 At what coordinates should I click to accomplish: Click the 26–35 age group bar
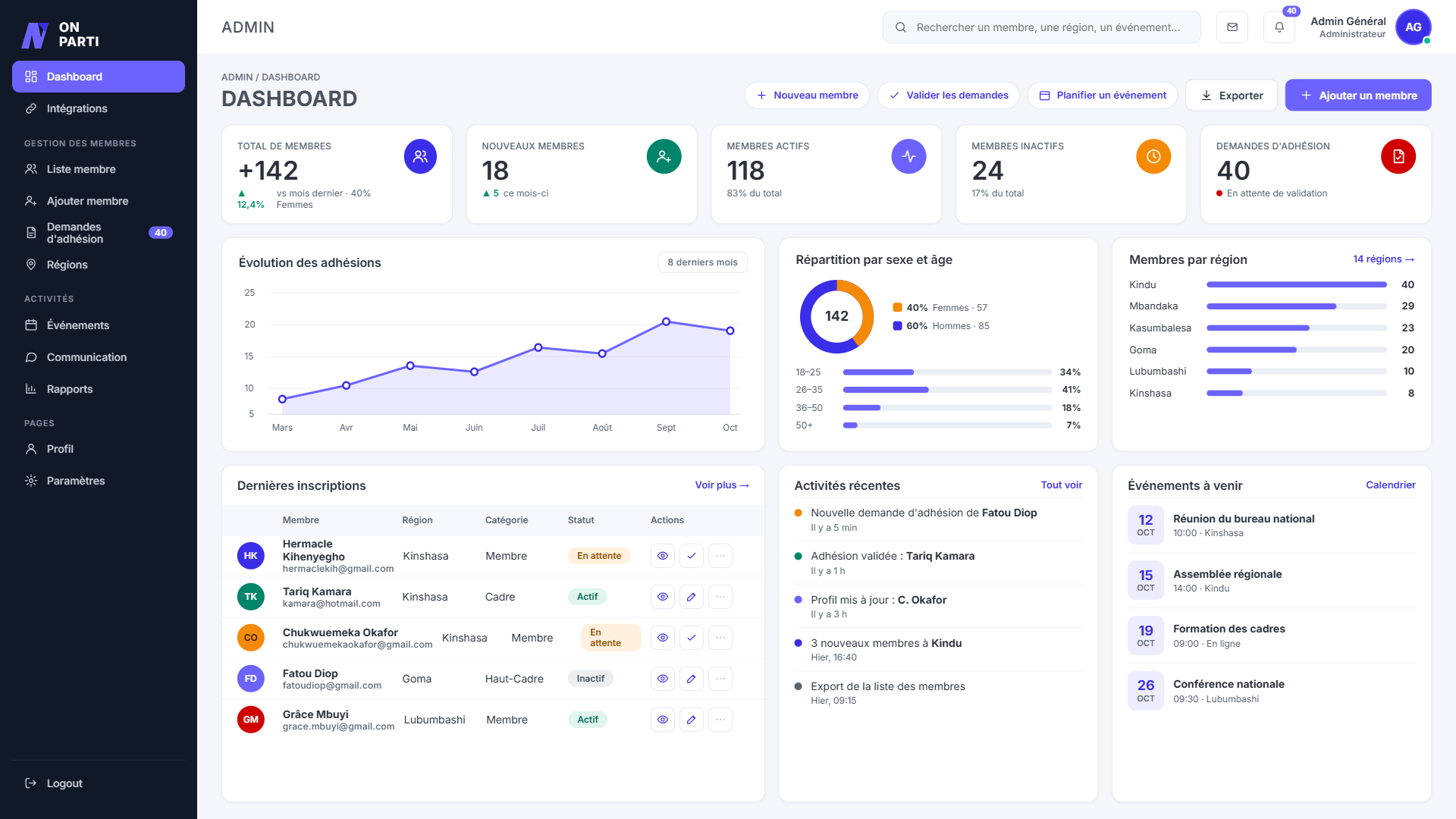pyautogui.click(x=947, y=390)
